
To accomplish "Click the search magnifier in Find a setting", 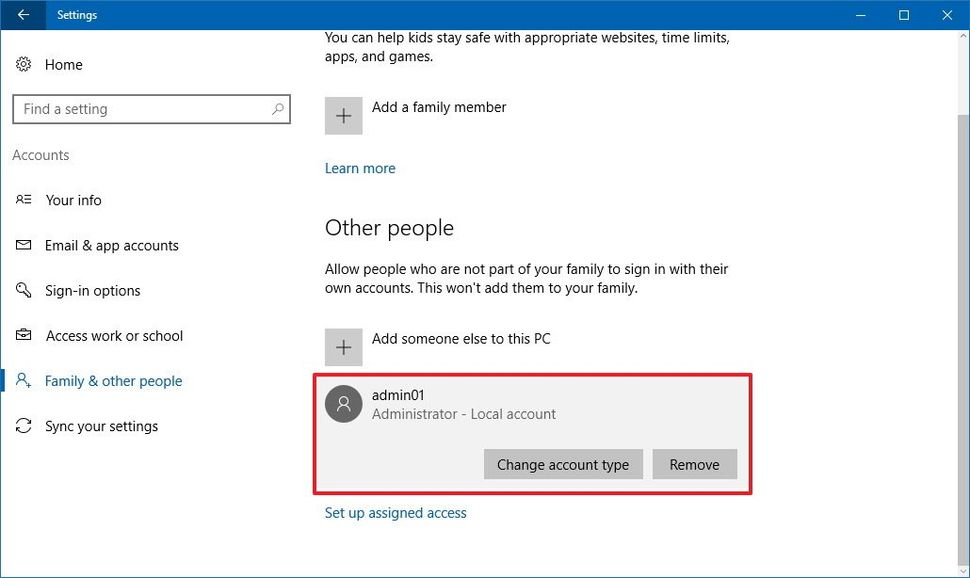I will click(278, 108).
